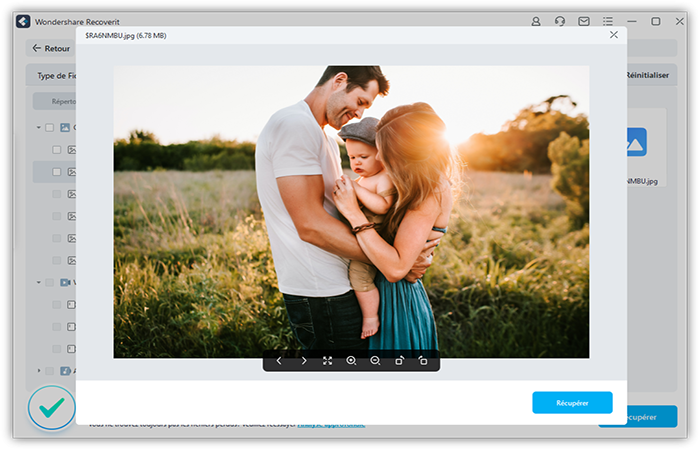Show the previous image in preview toolbar
This screenshot has height=450, width=700.
(279, 361)
